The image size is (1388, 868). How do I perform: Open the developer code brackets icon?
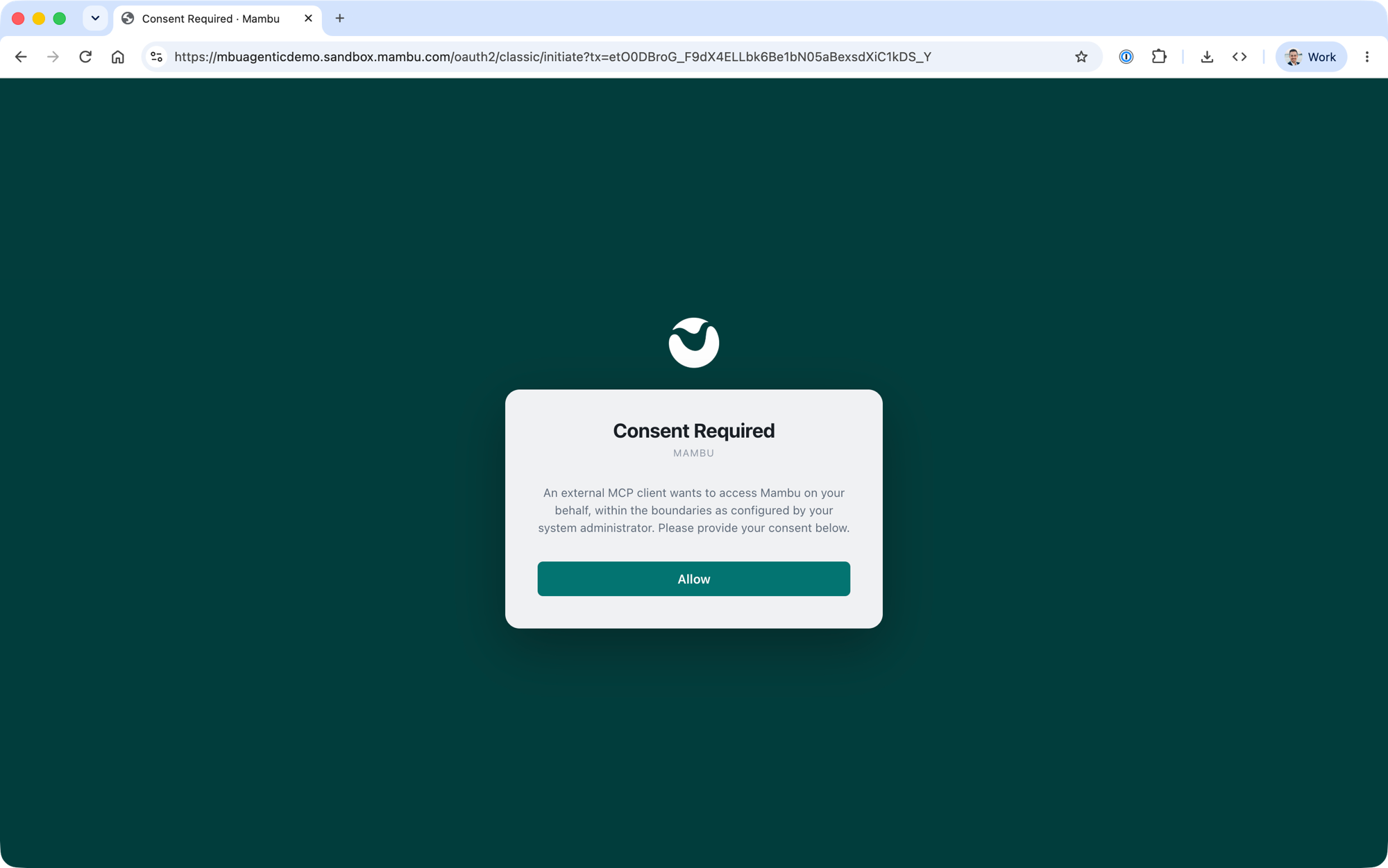click(x=1239, y=57)
